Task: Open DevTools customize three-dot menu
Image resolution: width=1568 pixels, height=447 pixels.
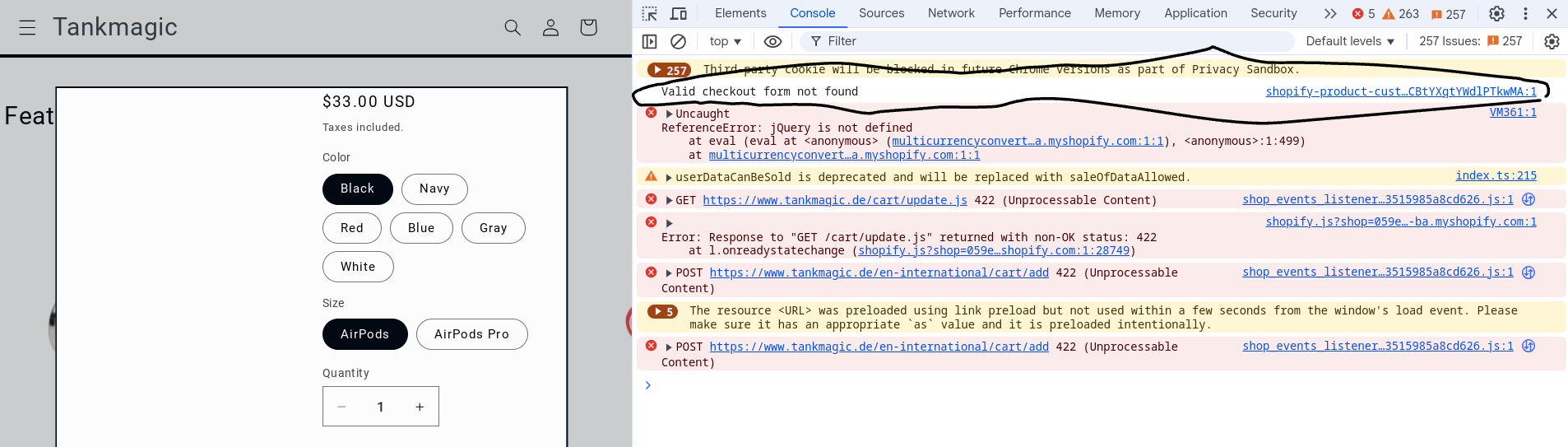Action: 1525,13
